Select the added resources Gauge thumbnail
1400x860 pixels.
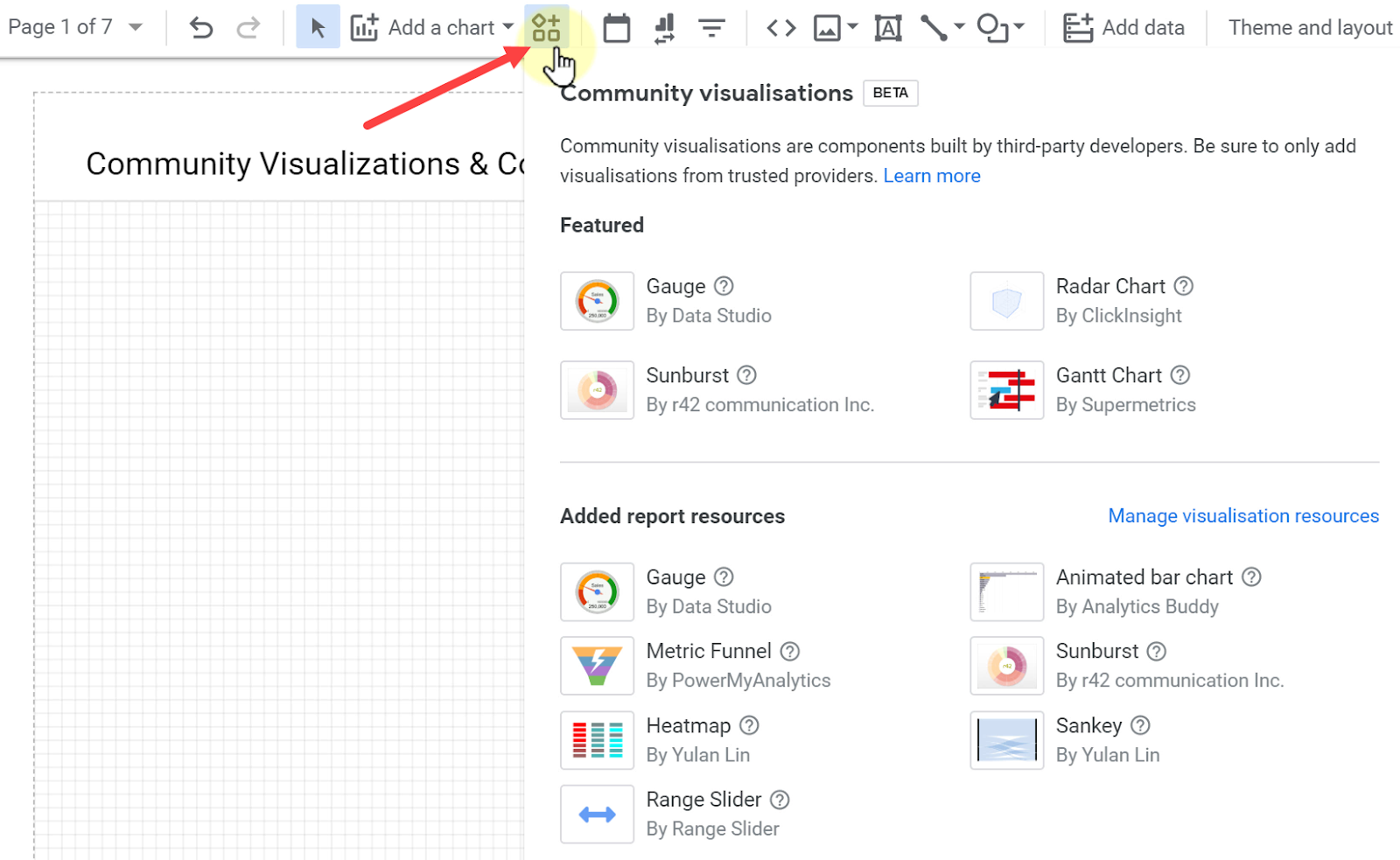(x=597, y=592)
